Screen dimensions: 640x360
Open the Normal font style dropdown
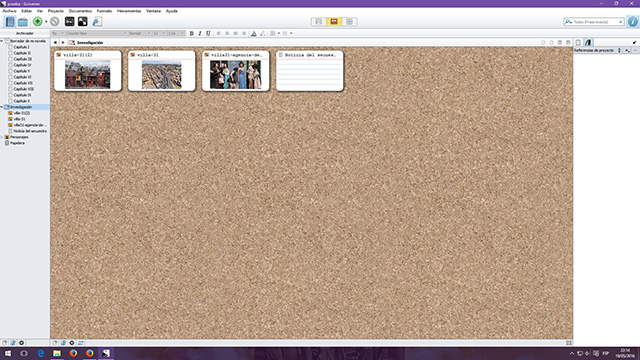coord(139,33)
